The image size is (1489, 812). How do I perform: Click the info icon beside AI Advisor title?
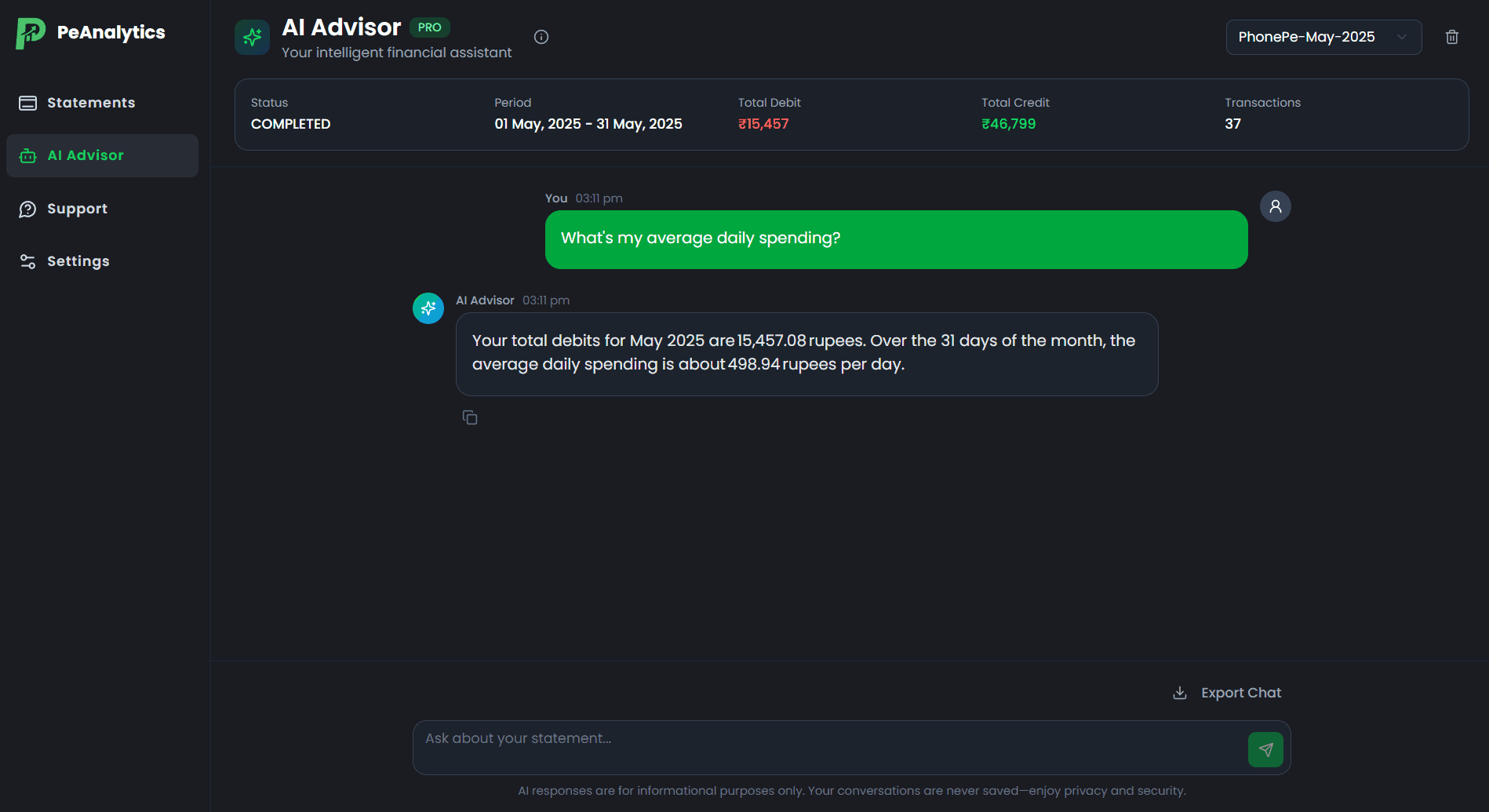pos(541,37)
